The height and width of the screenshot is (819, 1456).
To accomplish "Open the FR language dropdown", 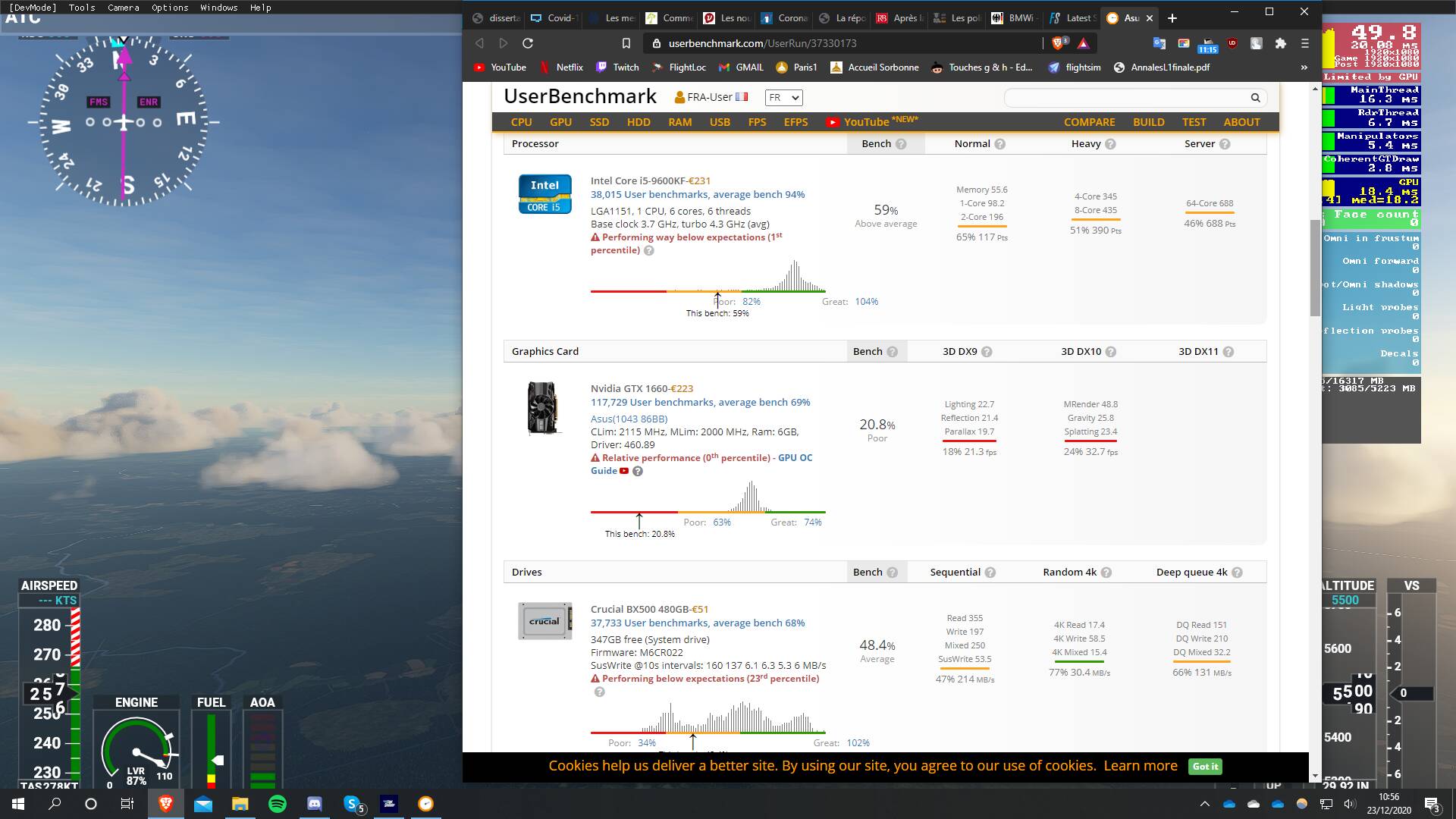I will click(783, 98).
